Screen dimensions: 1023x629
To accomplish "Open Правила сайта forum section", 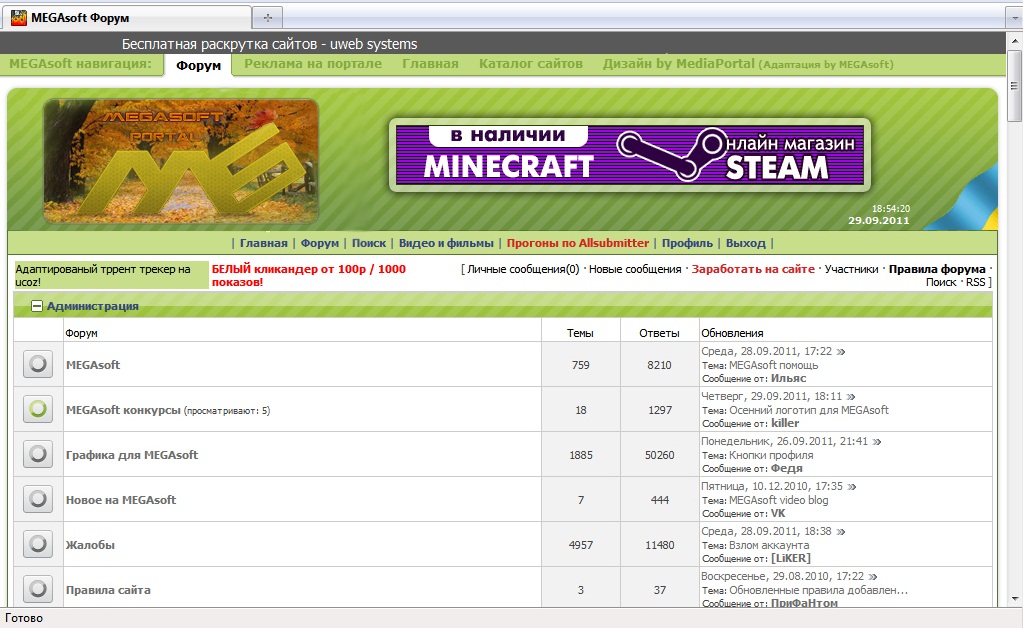I will pos(108,590).
